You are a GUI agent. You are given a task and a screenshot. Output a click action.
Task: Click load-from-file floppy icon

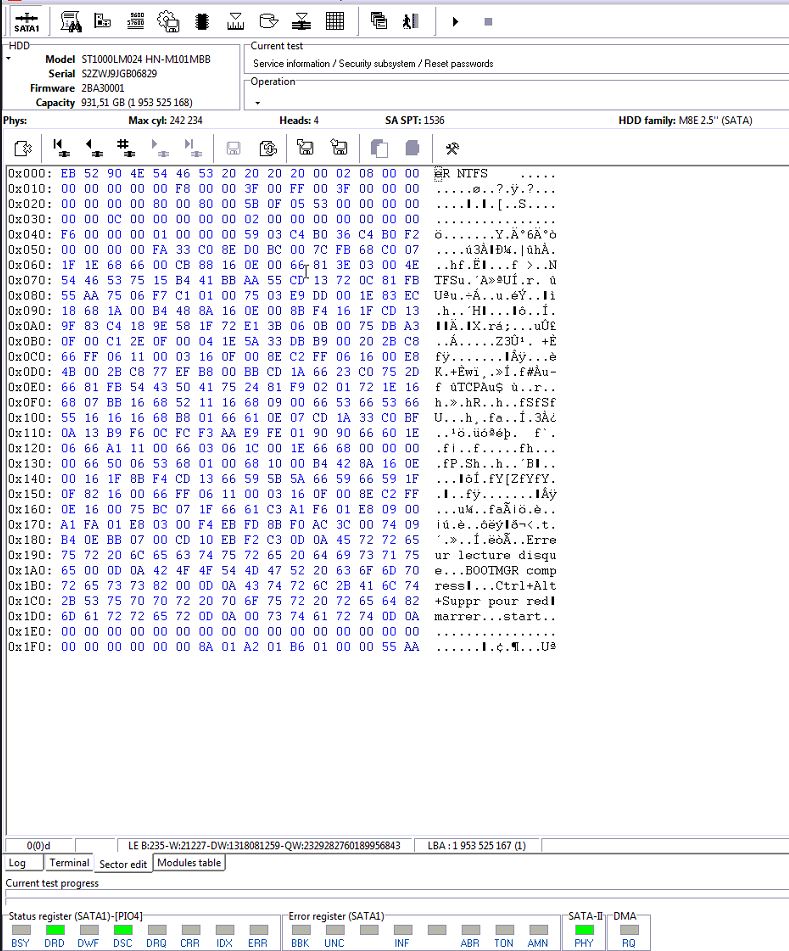point(305,147)
